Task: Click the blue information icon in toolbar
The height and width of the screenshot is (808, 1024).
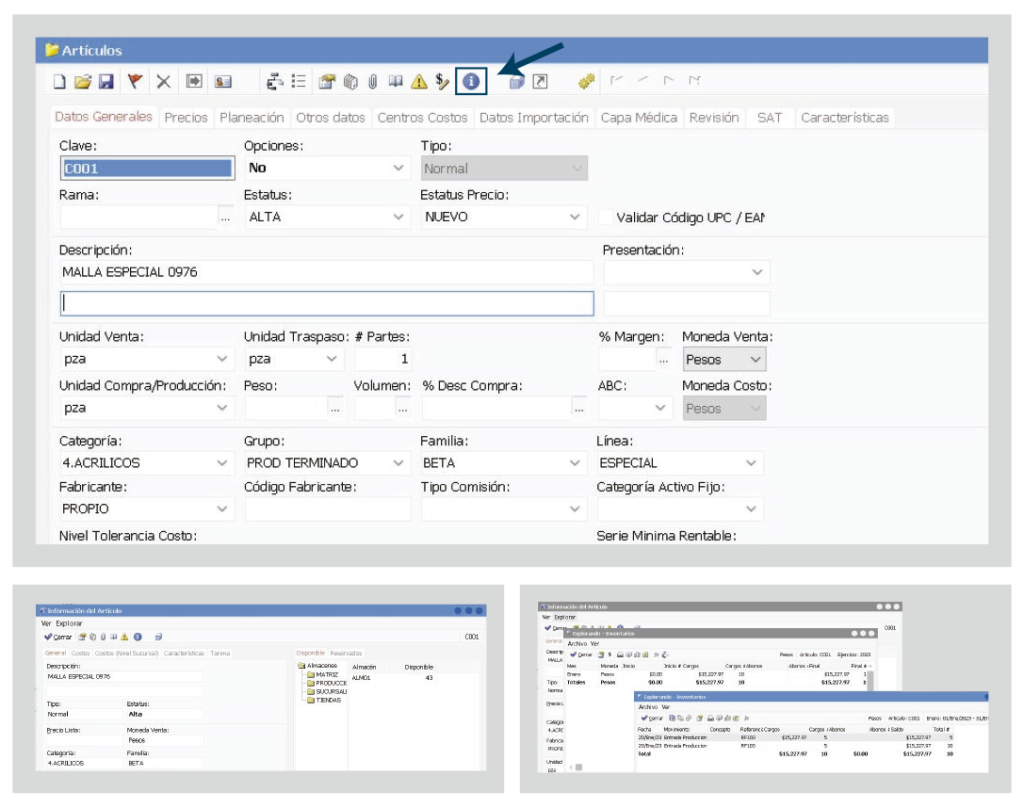Action: click(471, 81)
